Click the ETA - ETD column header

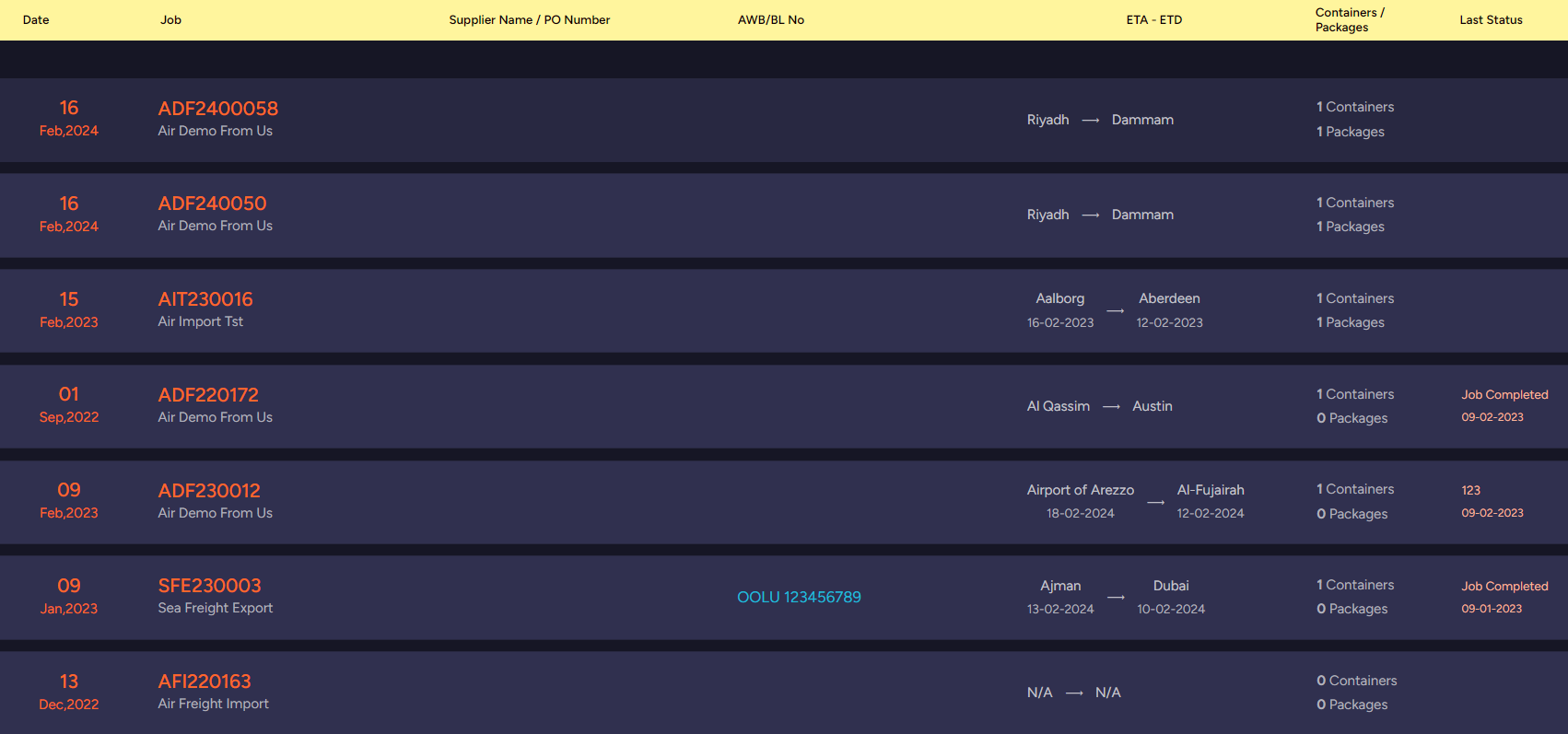tap(1153, 19)
